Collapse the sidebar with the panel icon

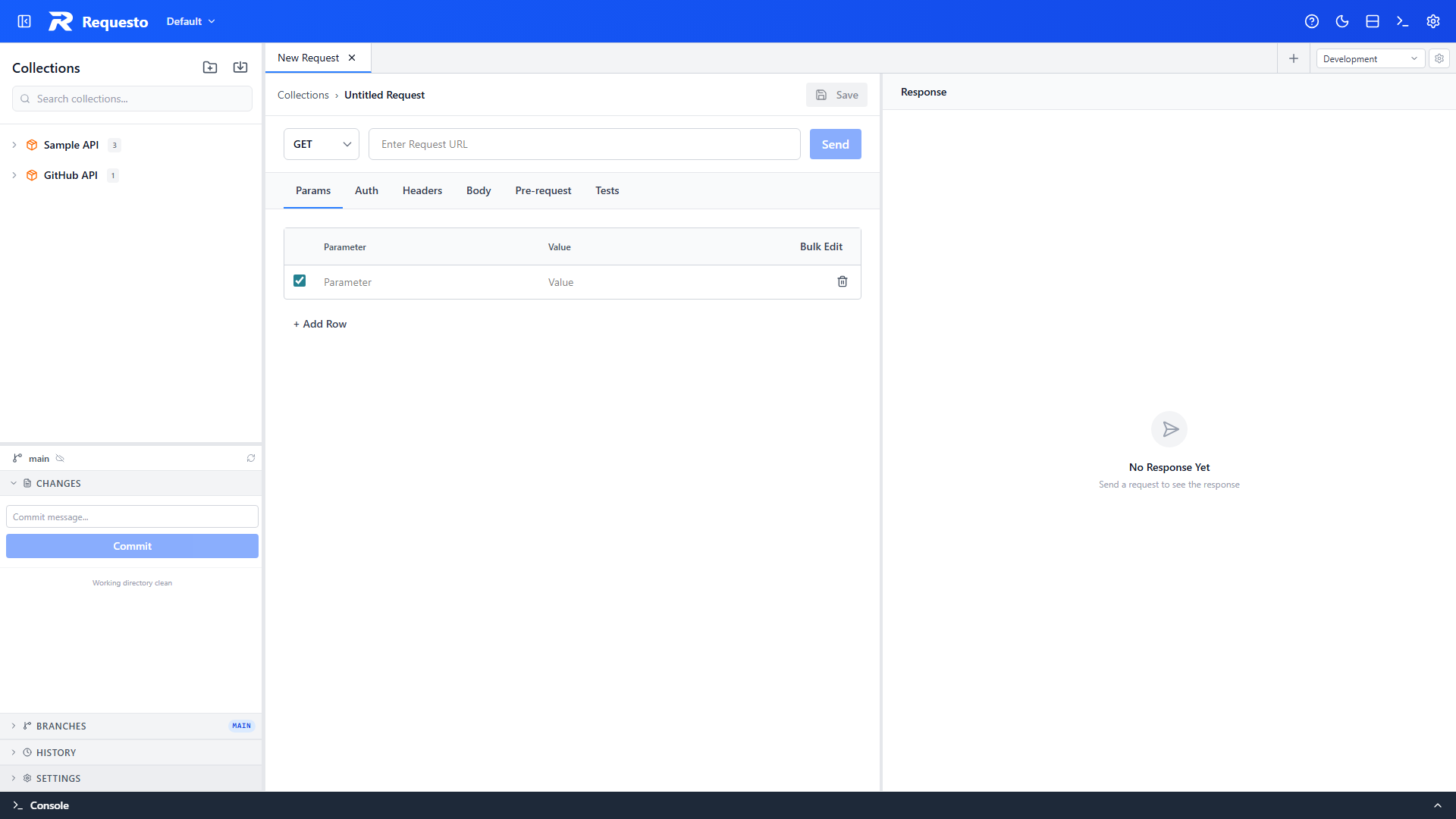coord(24,21)
